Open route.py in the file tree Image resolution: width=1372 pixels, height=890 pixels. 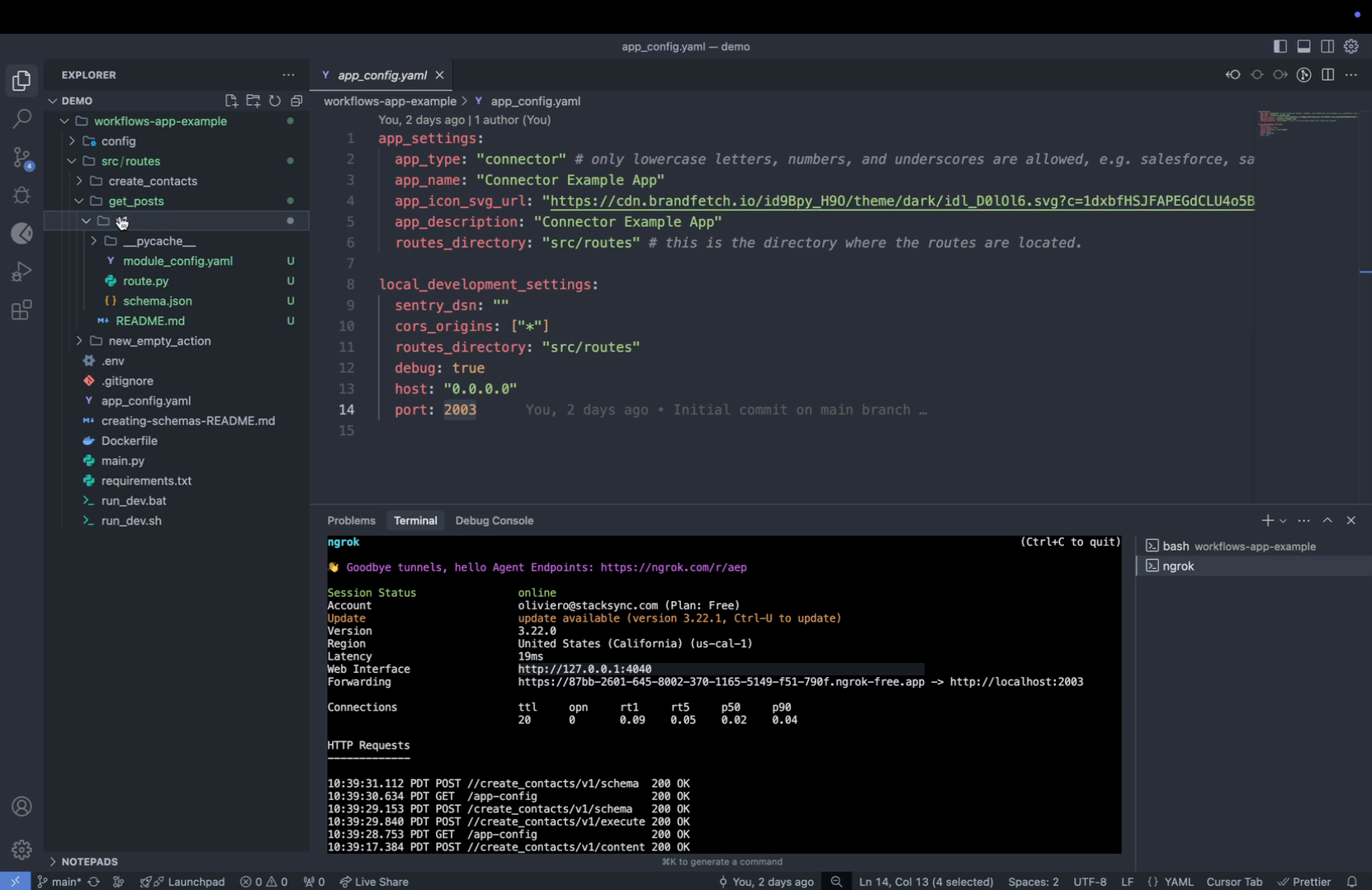145,281
